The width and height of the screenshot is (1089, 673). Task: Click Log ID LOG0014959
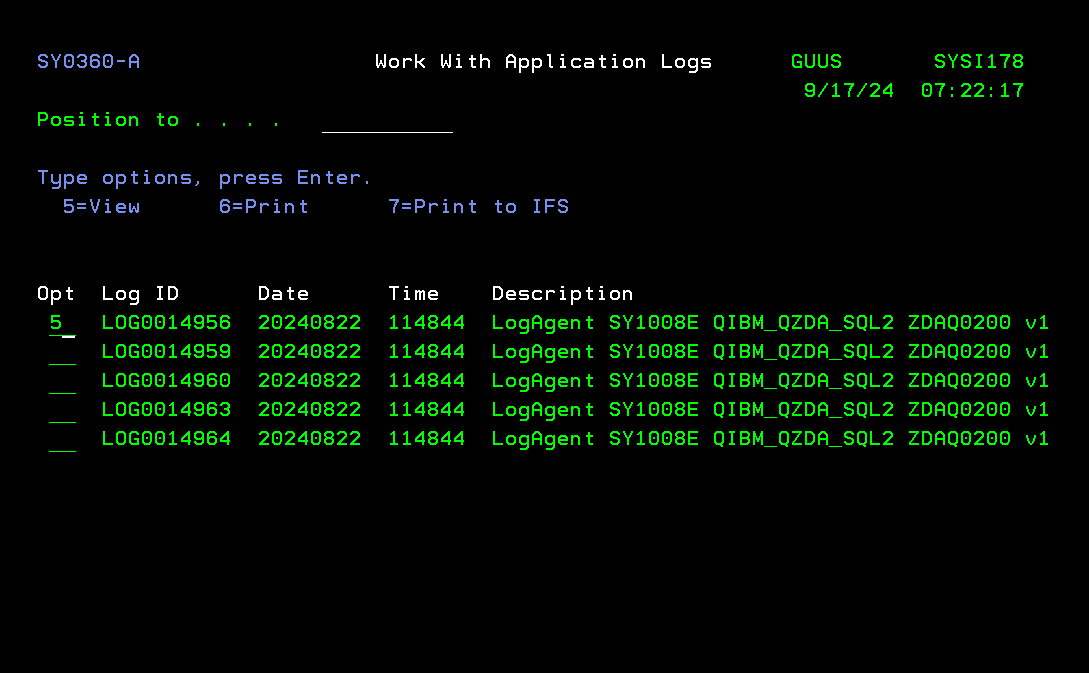click(x=166, y=351)
